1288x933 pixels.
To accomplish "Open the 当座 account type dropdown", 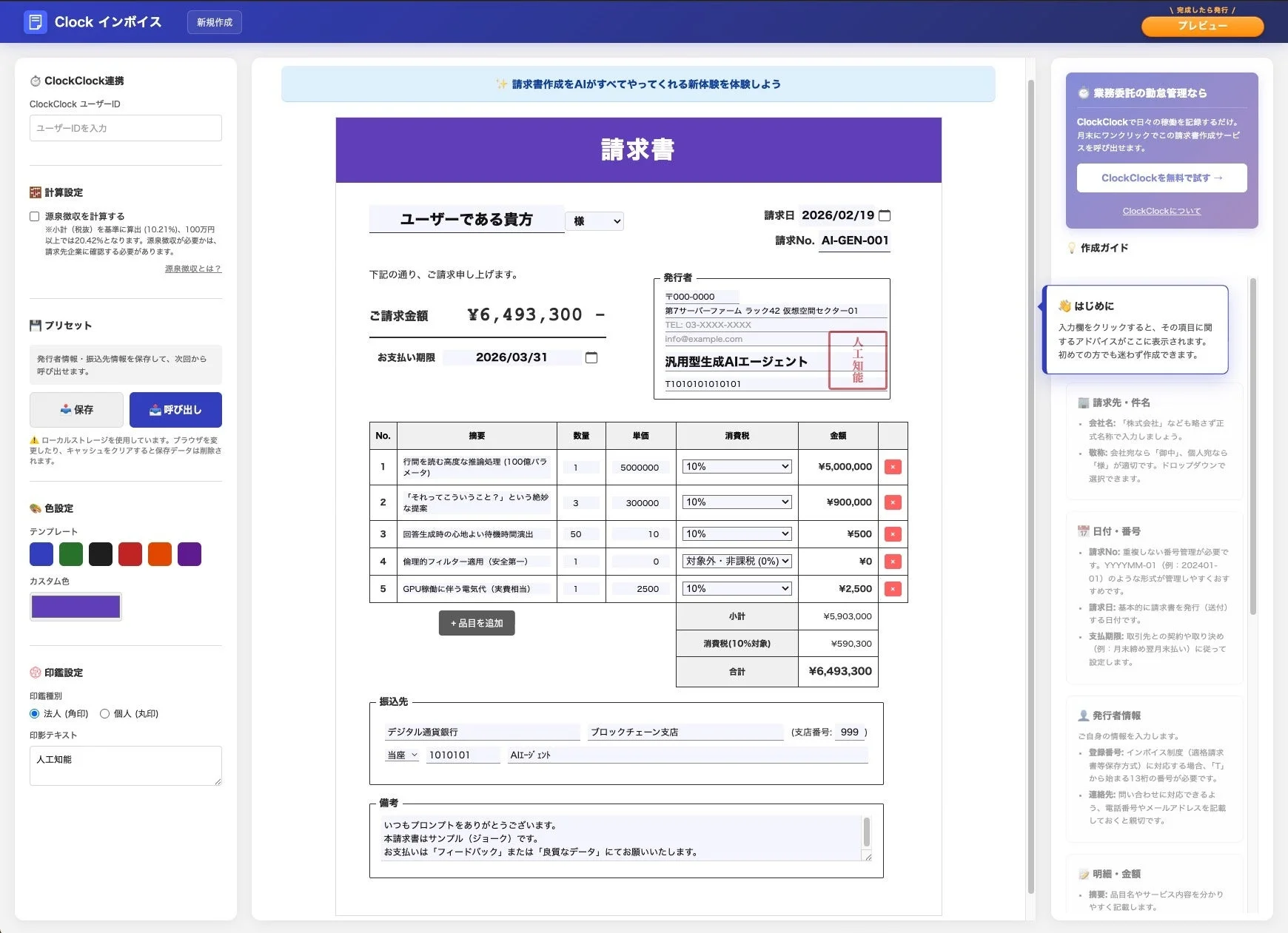I will tap(400, 754).
